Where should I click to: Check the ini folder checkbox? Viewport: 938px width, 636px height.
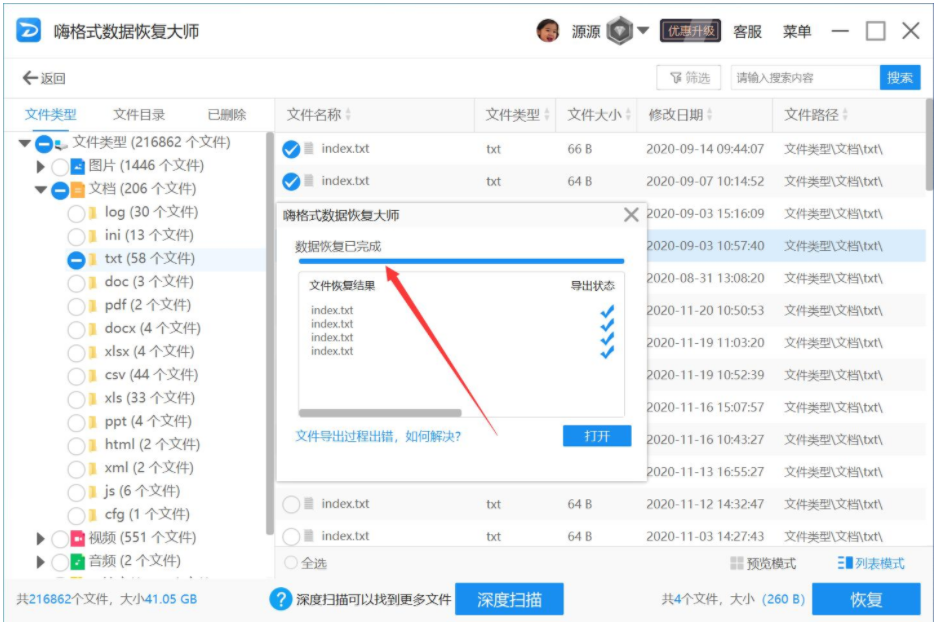coord(76,237)
